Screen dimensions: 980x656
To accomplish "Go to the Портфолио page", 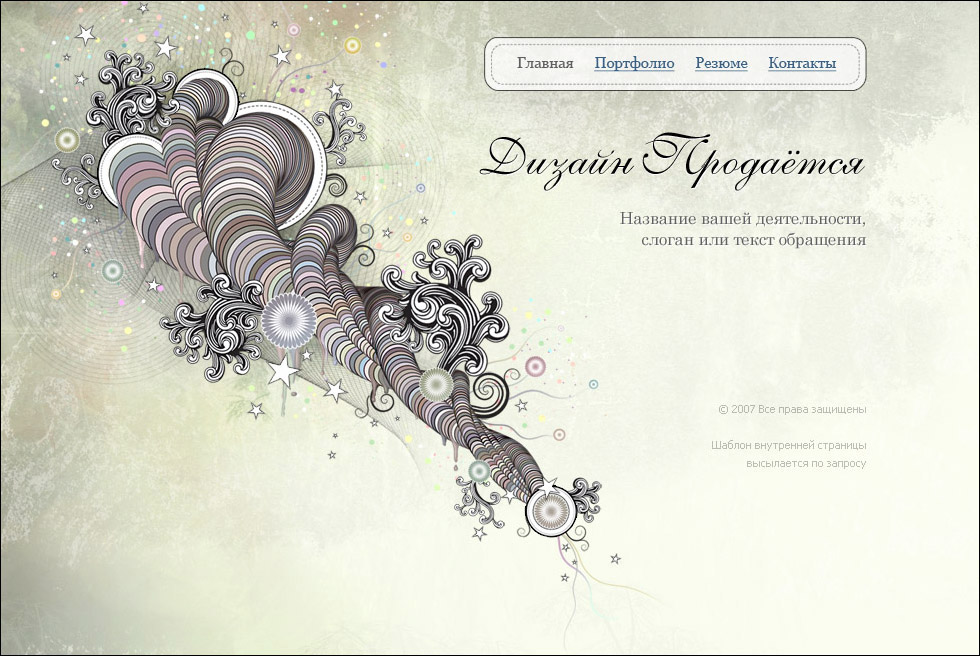I will coord(634,64).
